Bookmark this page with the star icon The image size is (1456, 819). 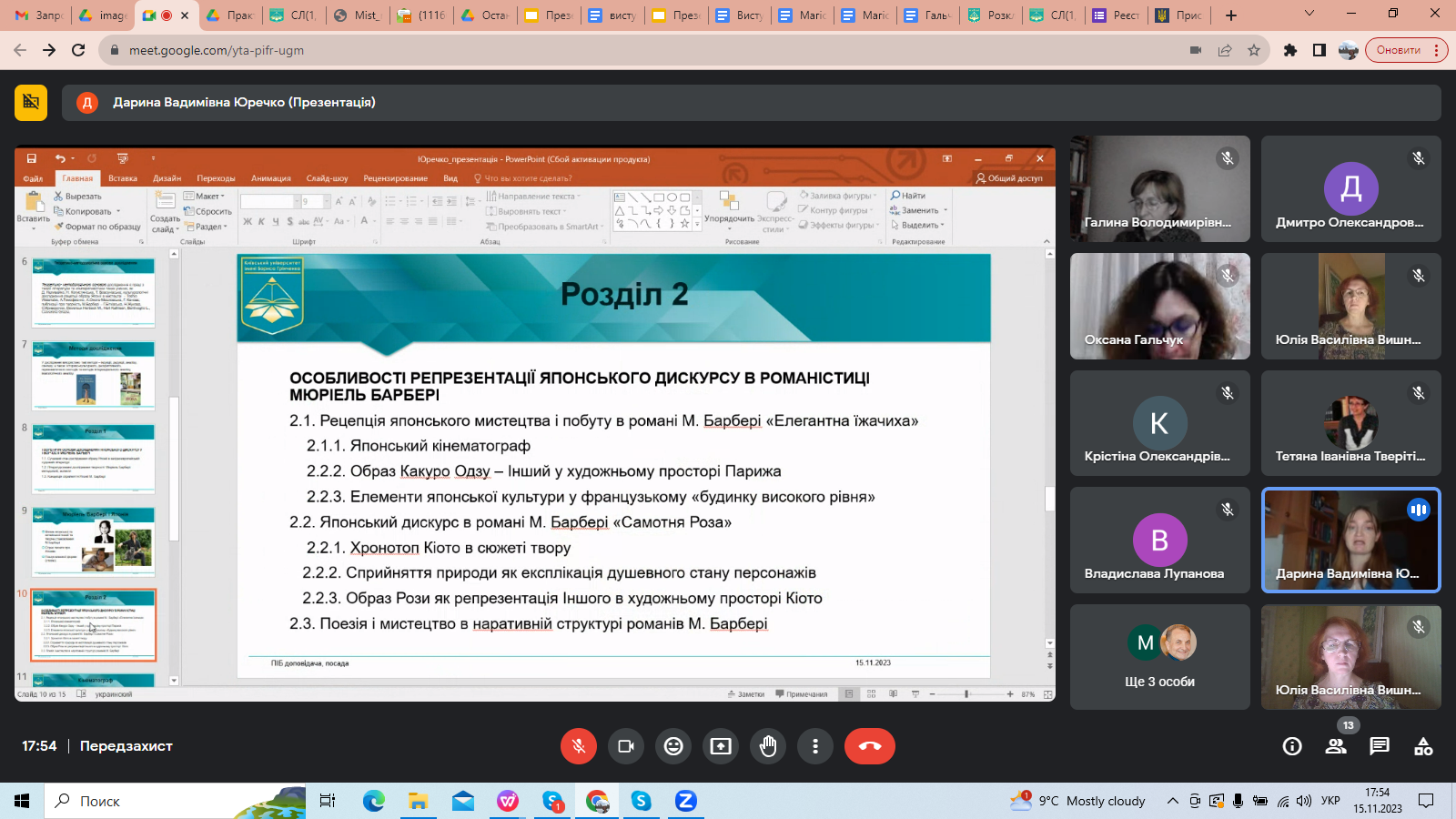pyautogui.click(x=1254, y=50)
